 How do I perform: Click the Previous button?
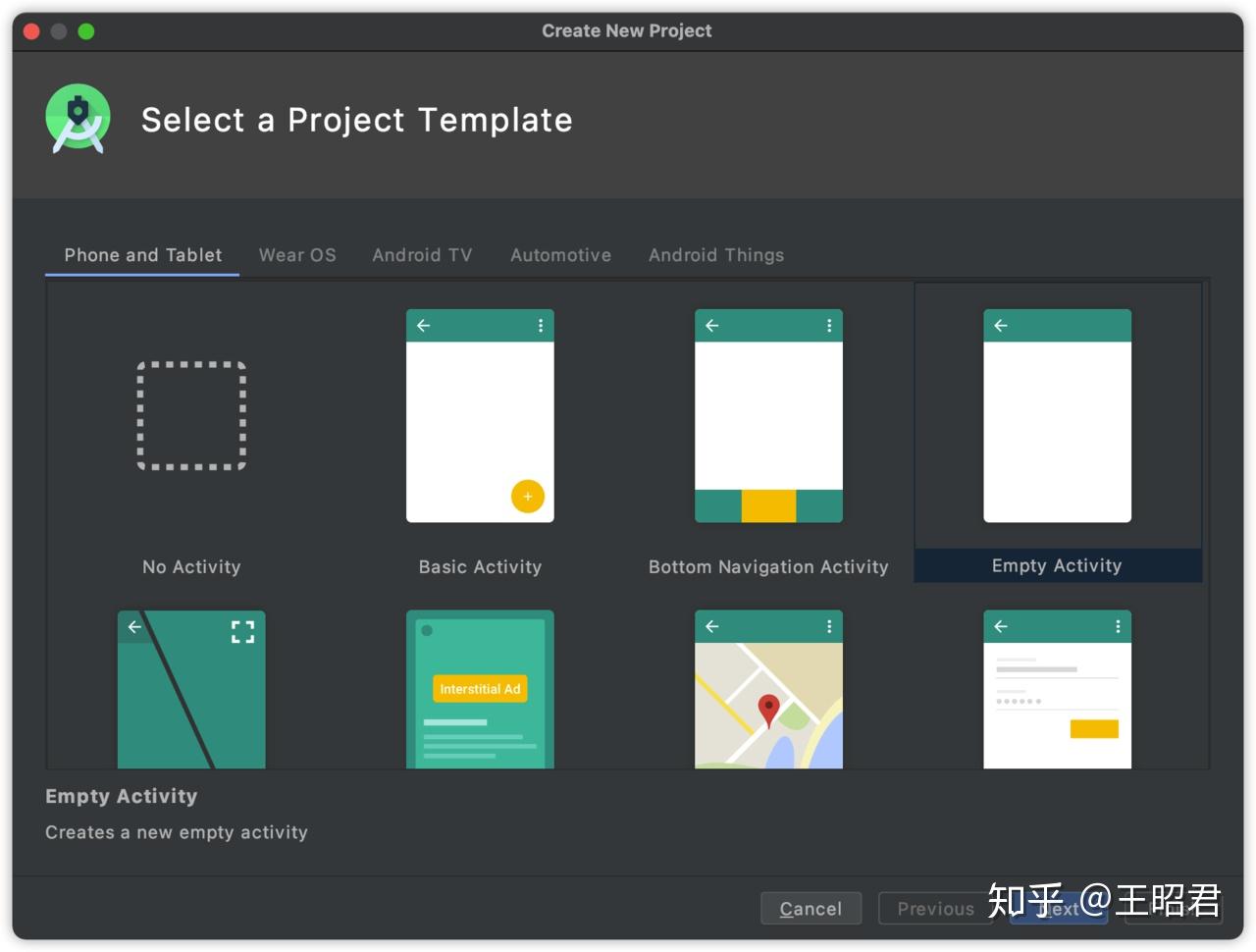coord(935,909)
